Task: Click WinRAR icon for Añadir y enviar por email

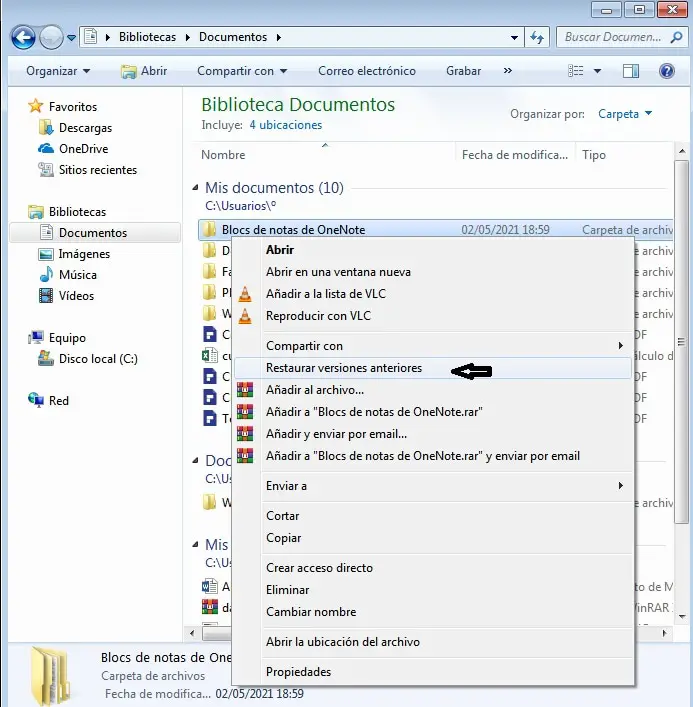Action: 245,434
